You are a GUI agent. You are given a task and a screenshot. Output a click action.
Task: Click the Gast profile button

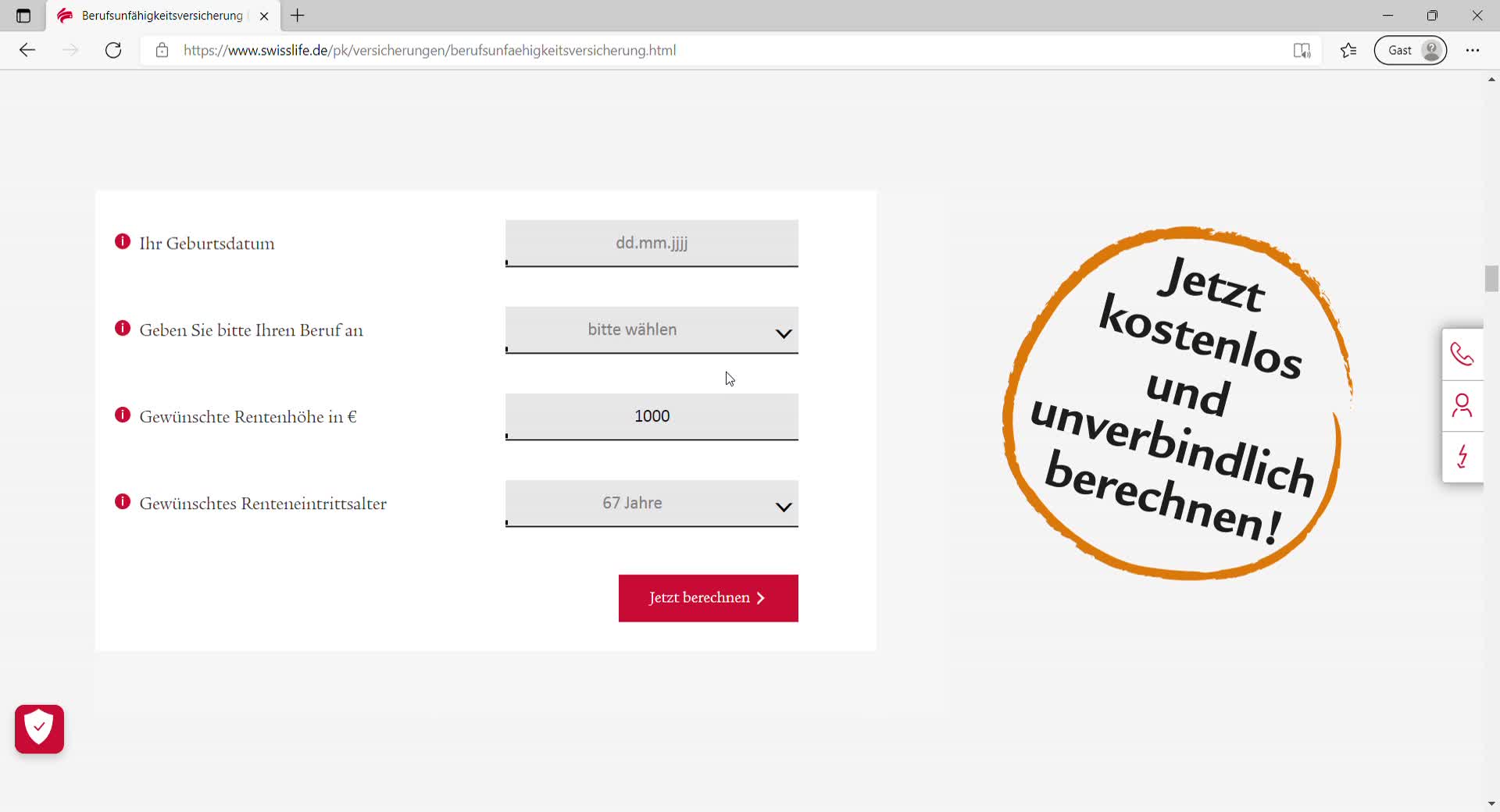1410,51
